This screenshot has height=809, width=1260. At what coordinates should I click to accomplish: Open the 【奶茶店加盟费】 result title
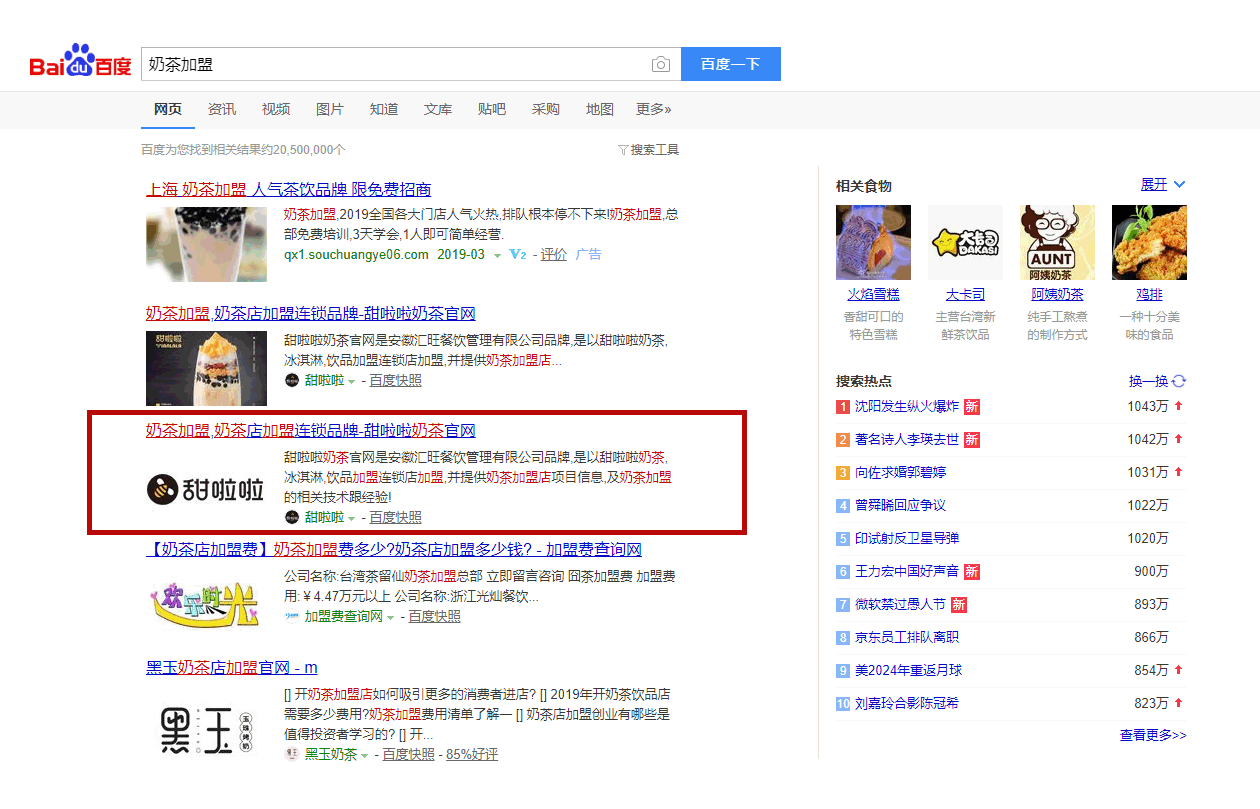[x=394, y=550]
